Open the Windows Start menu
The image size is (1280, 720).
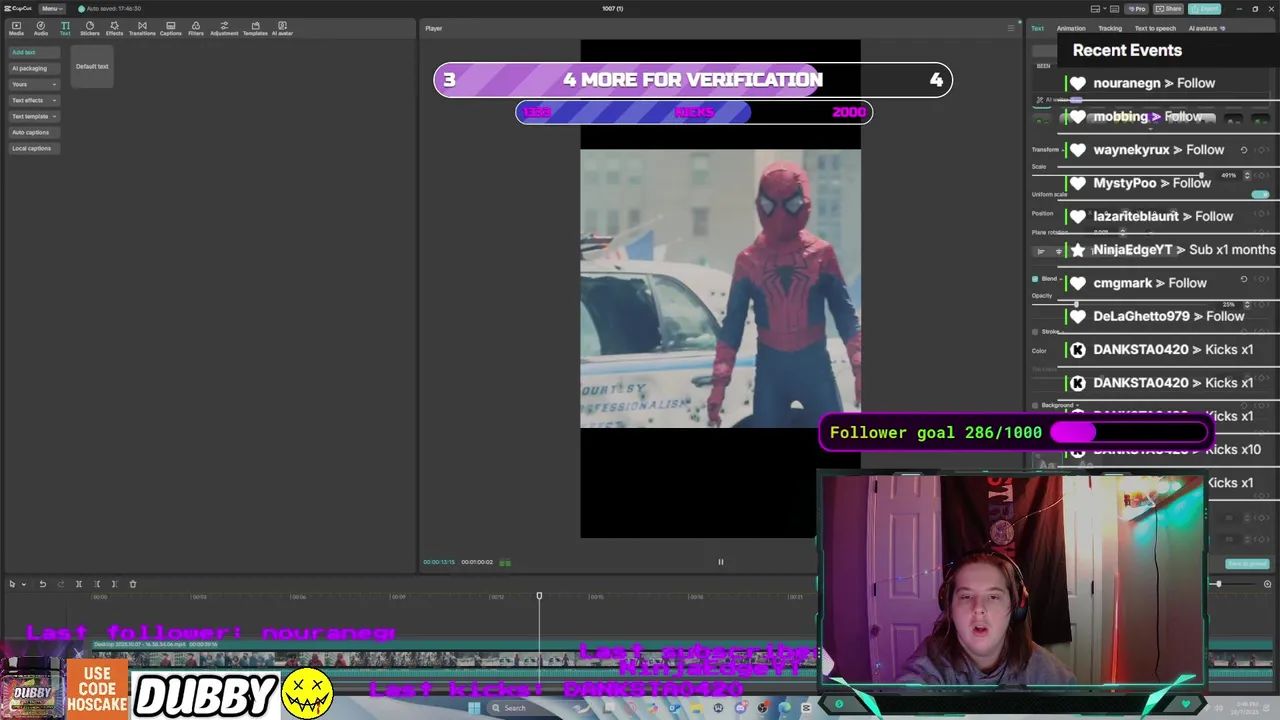[474, 708]
